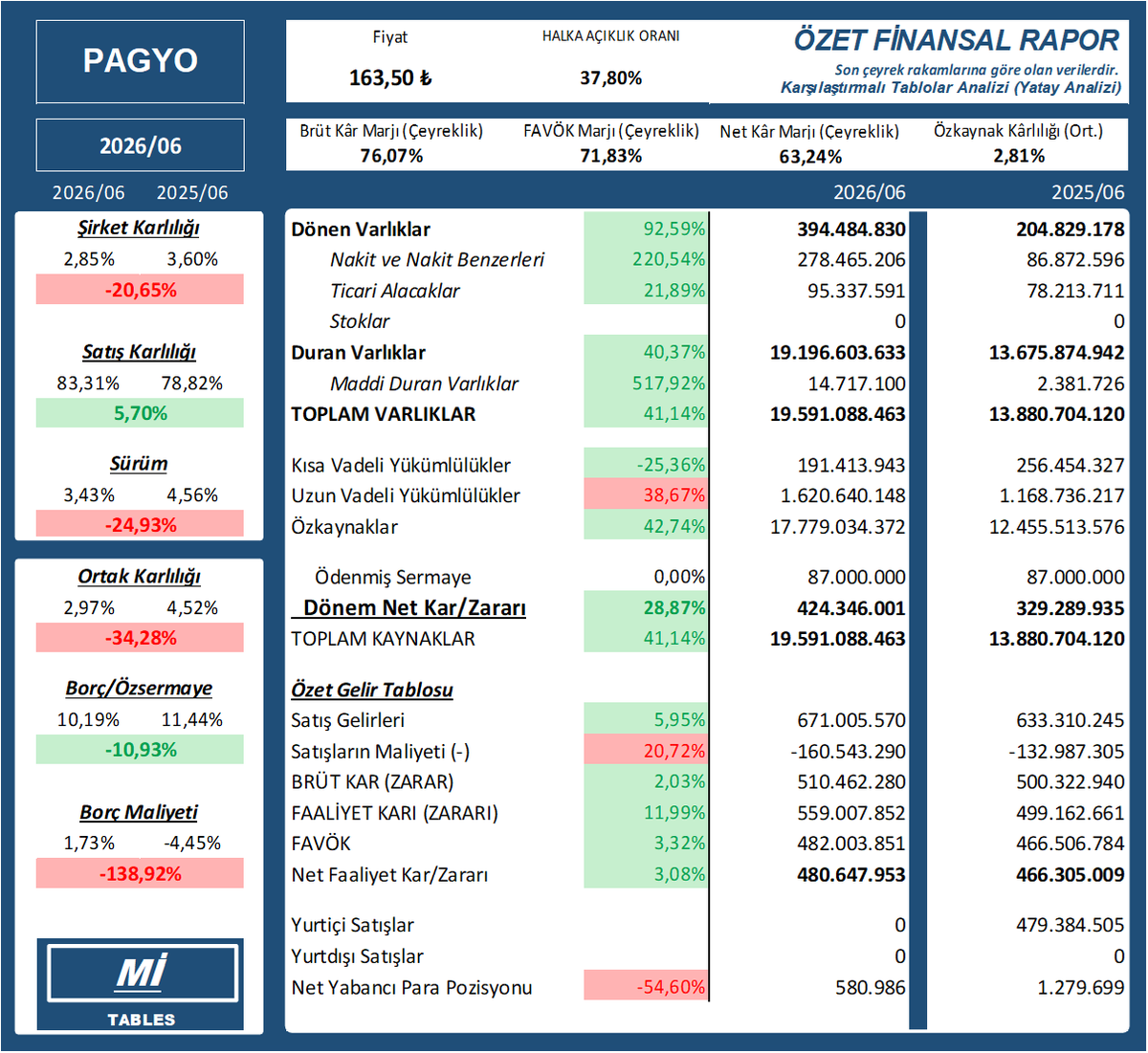Click the Satış Karlılığı heading
The width and height of the screenshot is (1148, 1053).
[139, 352]
